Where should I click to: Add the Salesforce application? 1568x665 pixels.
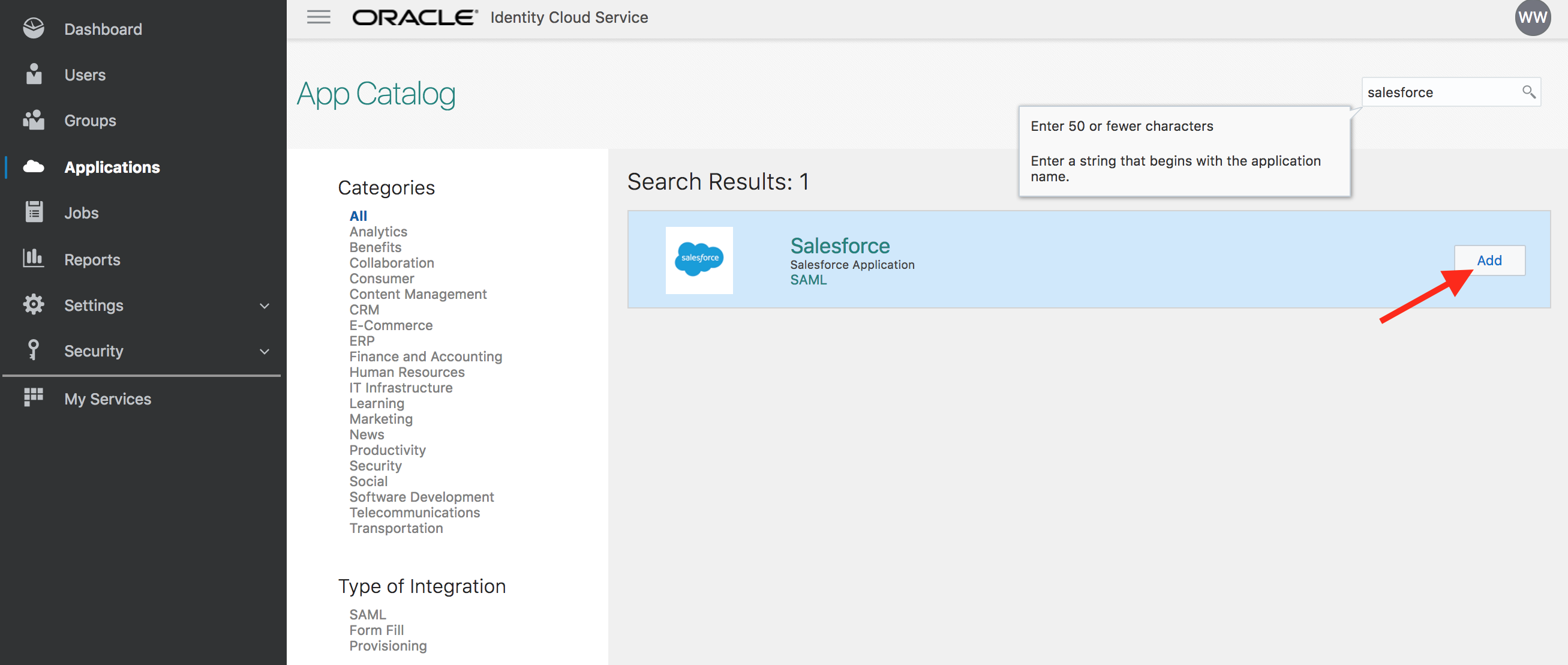click(x=1489, y=260)
